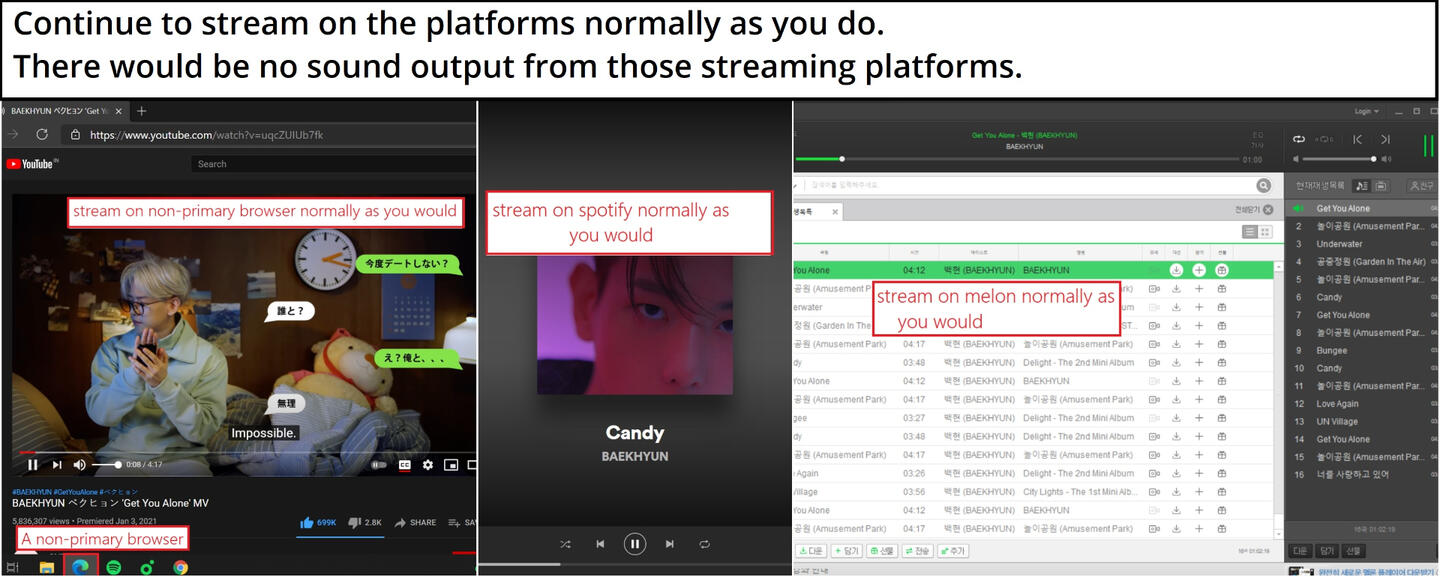Image resolution: width=1440 pixels, height=577 pixels.
Task: Share the YouTube video
Action: tap(415, 522)
